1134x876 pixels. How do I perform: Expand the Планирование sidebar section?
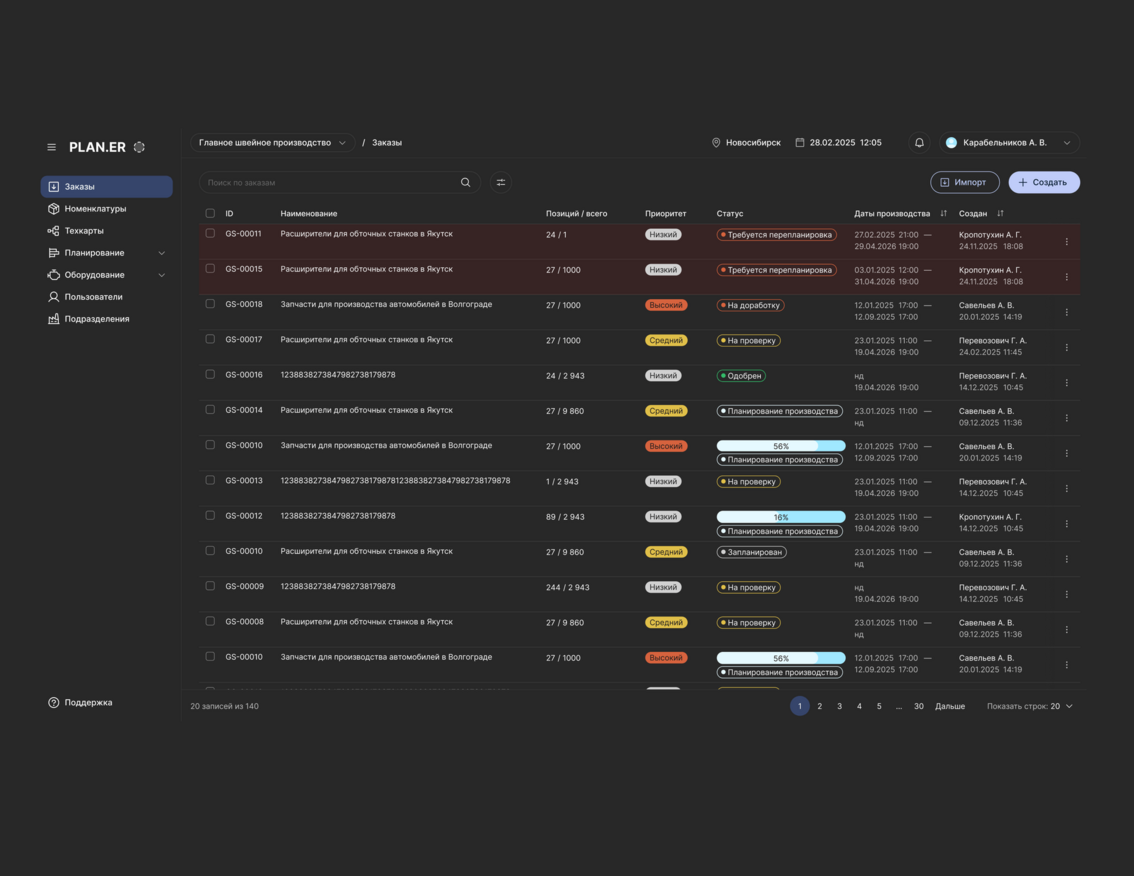pyautogui.click(x=161, y=253)
